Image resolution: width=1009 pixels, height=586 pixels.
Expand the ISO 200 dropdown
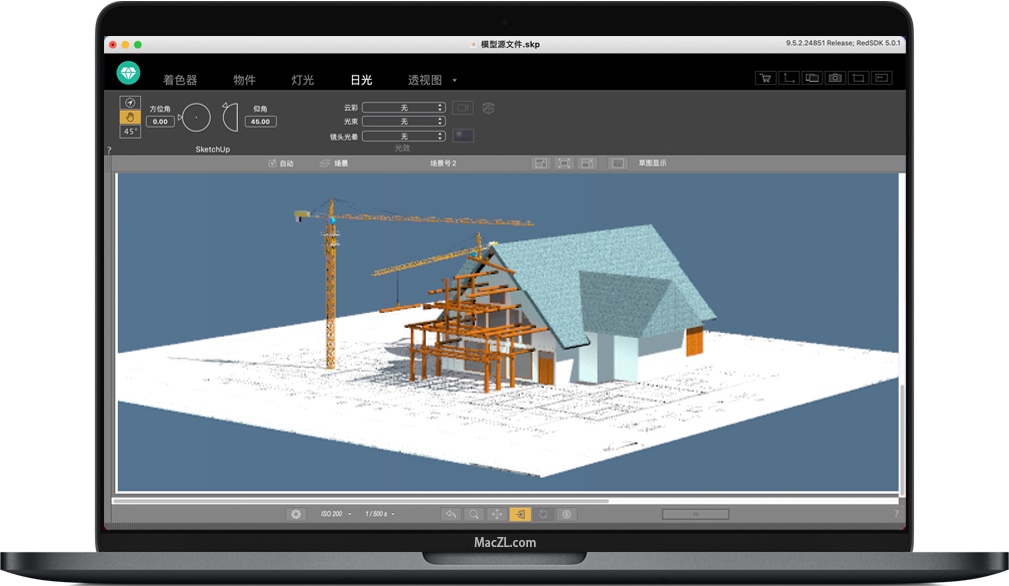(334, 514)
